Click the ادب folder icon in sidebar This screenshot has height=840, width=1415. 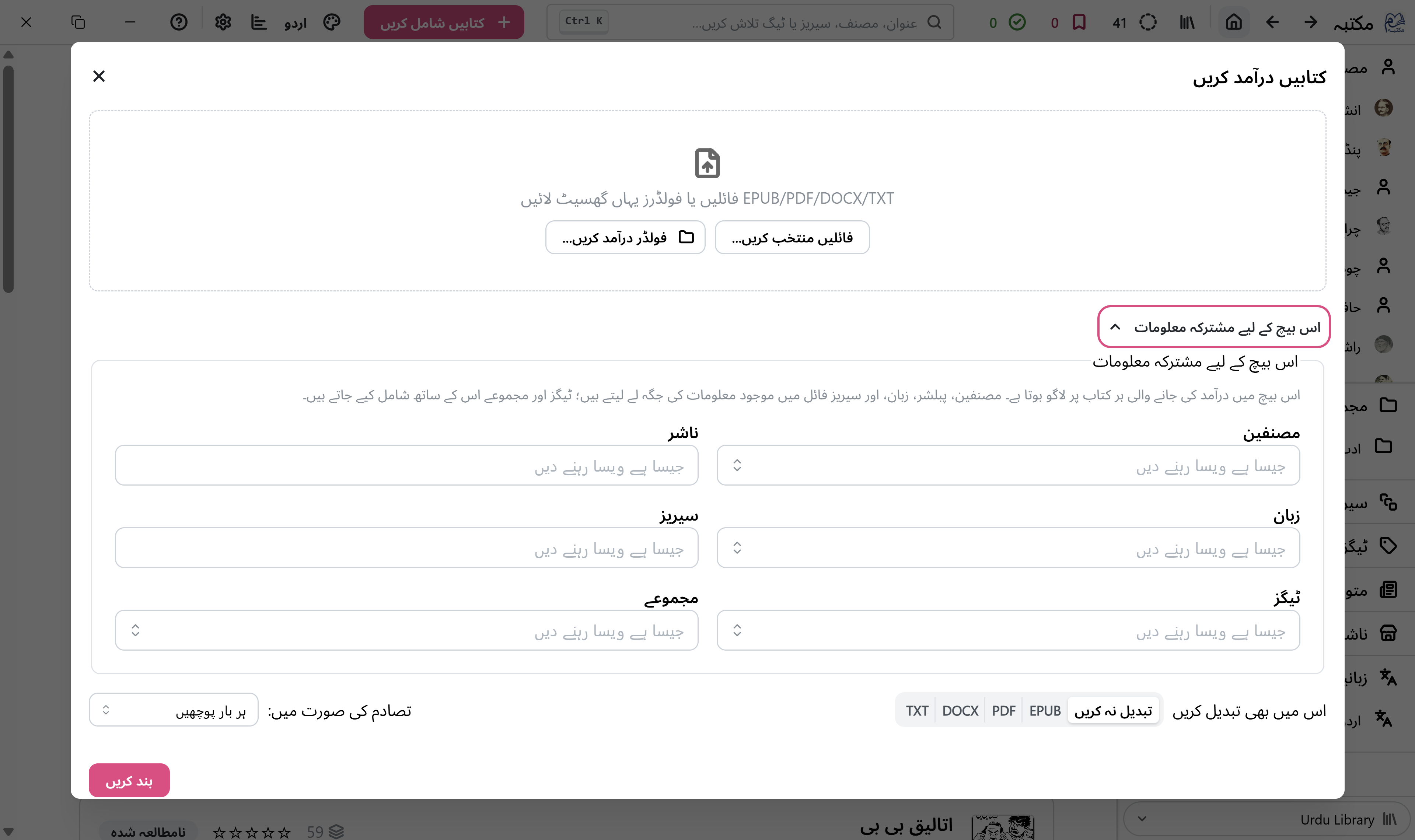(x=1384, y=446)
